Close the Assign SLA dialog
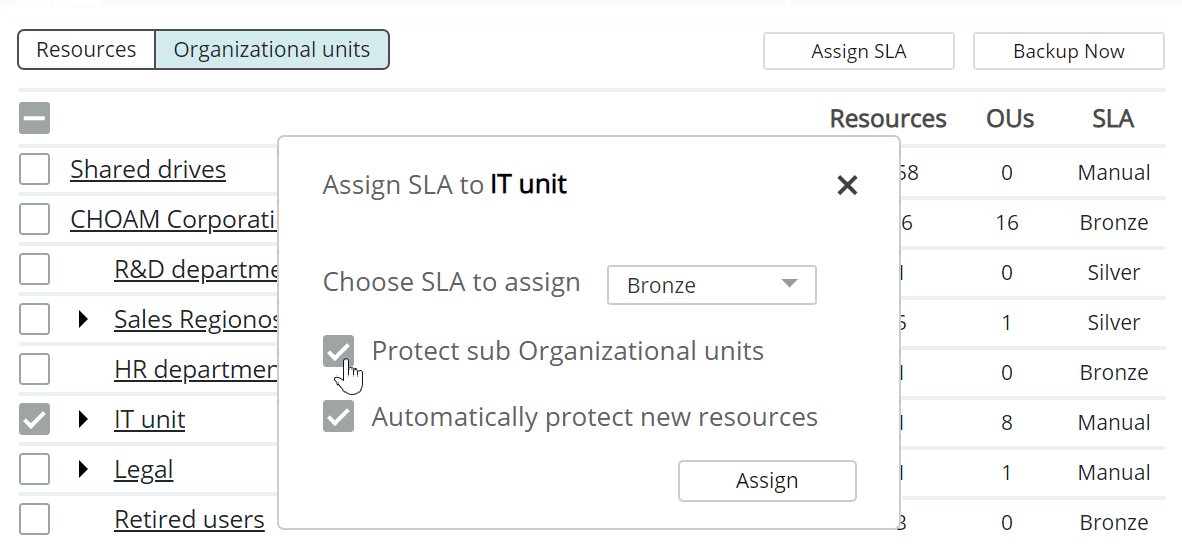 click(847, 185)
